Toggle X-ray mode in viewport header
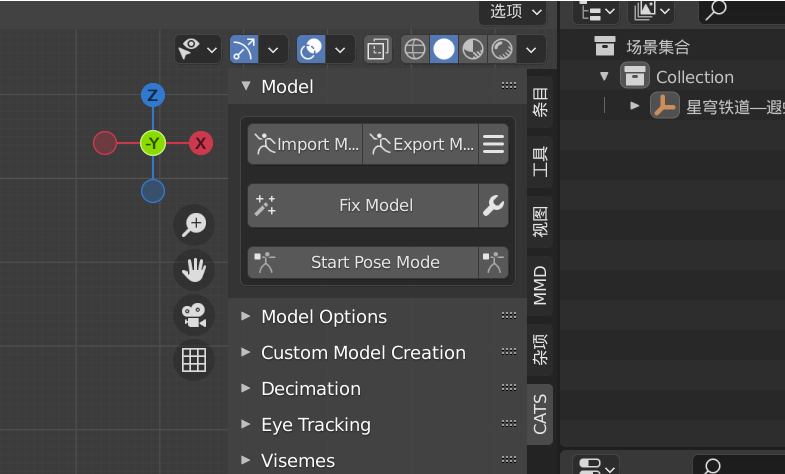This screenshot has height=474, width=785. point(377,49)
